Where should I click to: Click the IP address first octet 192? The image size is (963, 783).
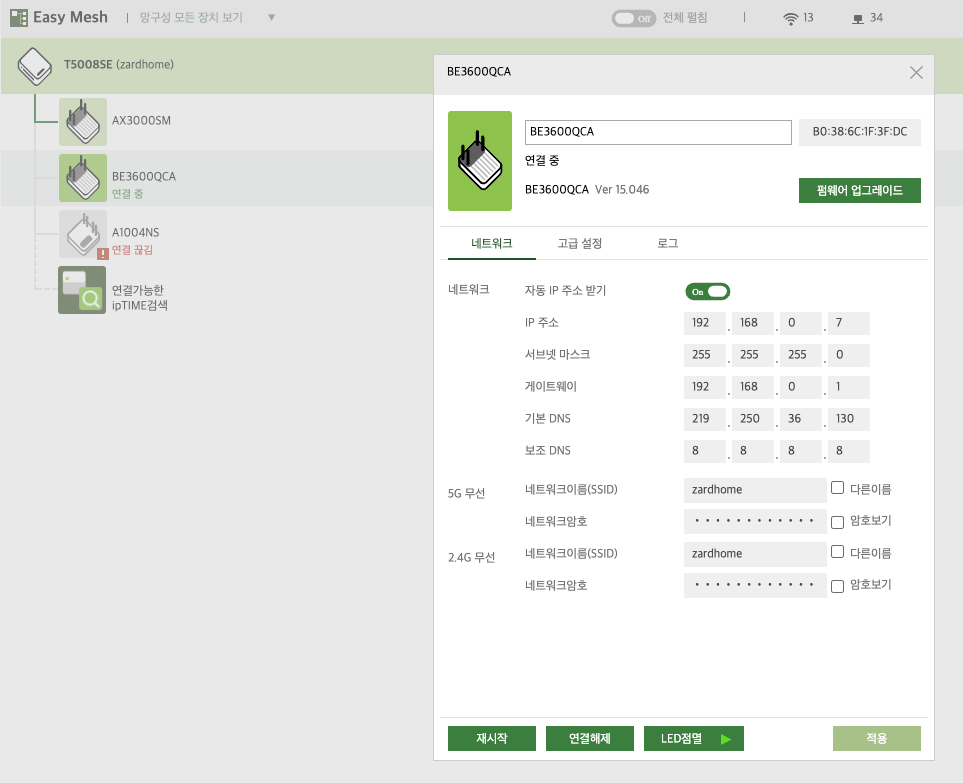click(704, 323)
